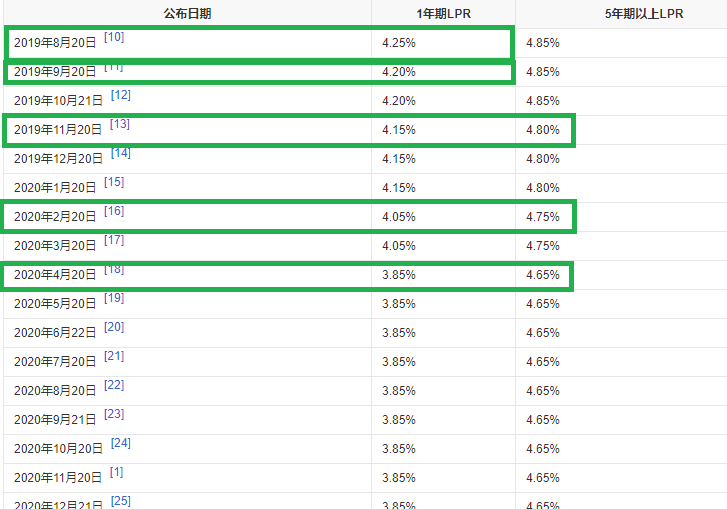Viewport: 727px width, 510px height.
Task: Click the 5年期以上LPR column header
Action: pyautogui.click(x=621, y=14)
